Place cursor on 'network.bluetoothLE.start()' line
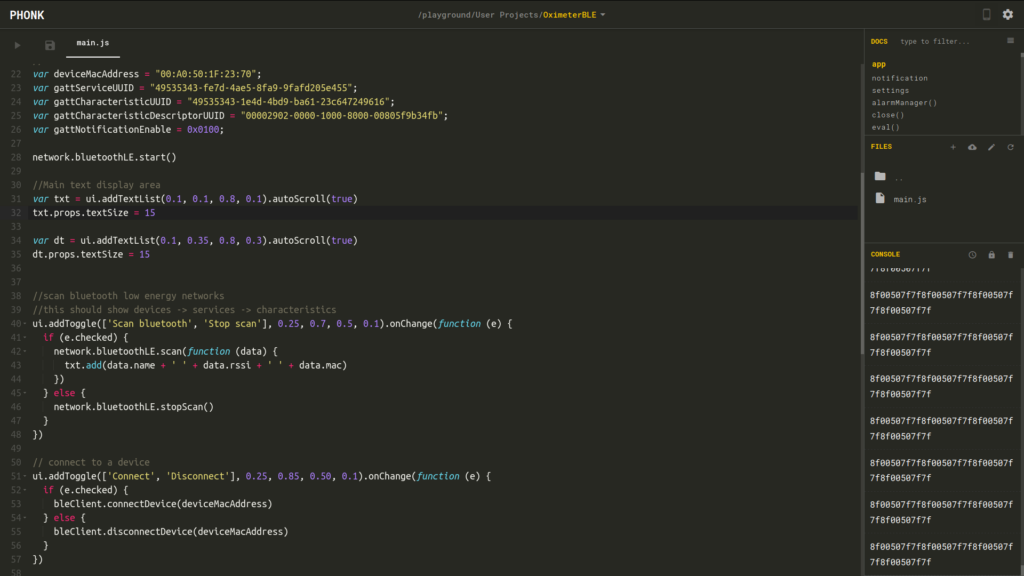This screenshot has width=1024, height=576. [104, 157]
